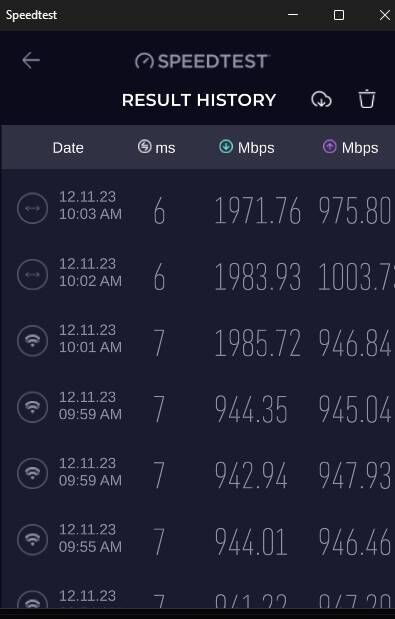
Task: Maximize the Speedtest window
Action: [x=339, y=15]
